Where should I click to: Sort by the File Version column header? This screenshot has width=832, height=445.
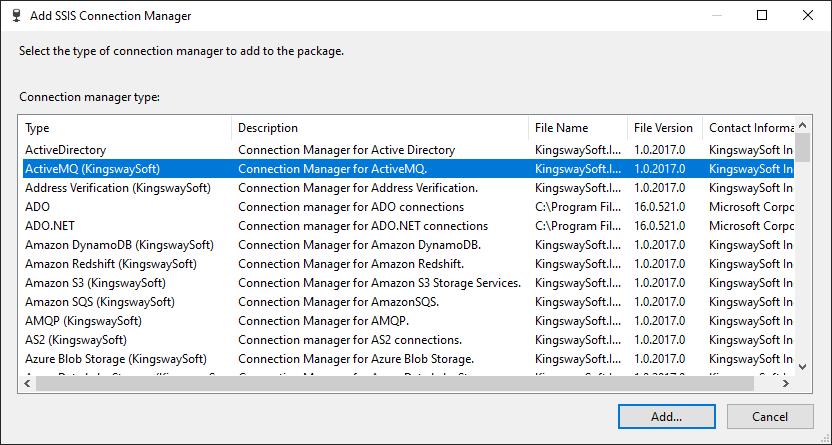tap(665, 128)
